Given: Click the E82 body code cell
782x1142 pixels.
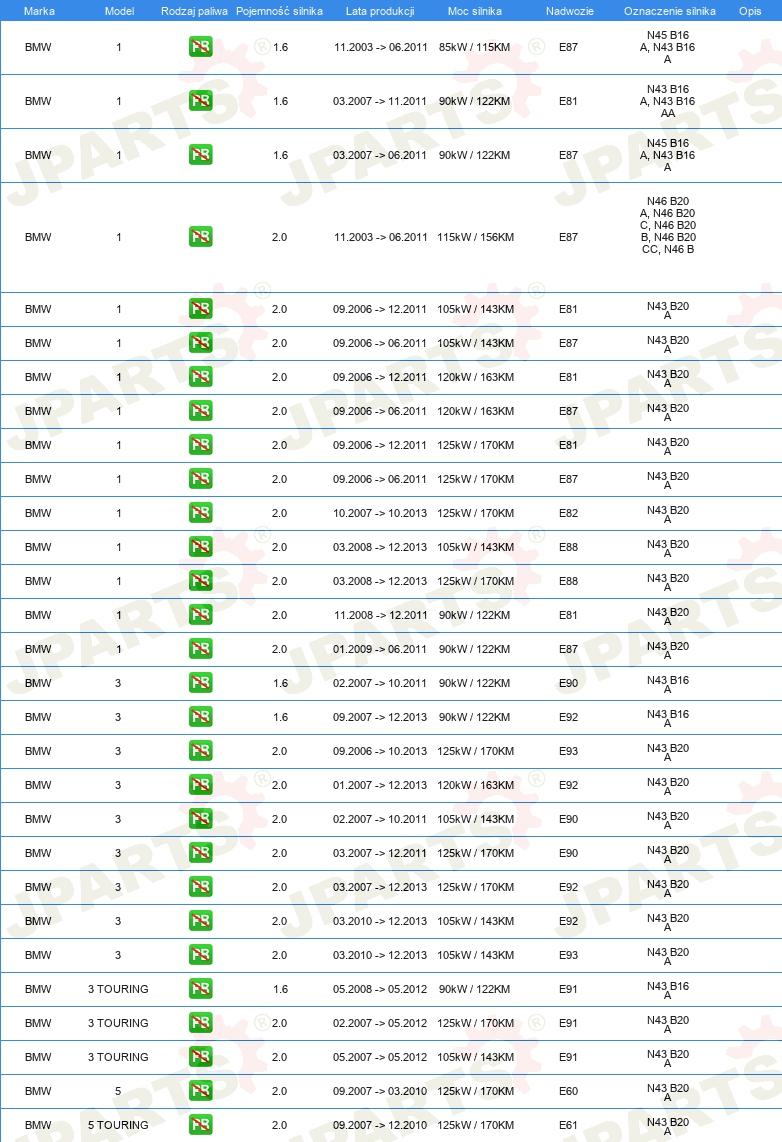Looking at the screenshot, I should click(569, 513).
